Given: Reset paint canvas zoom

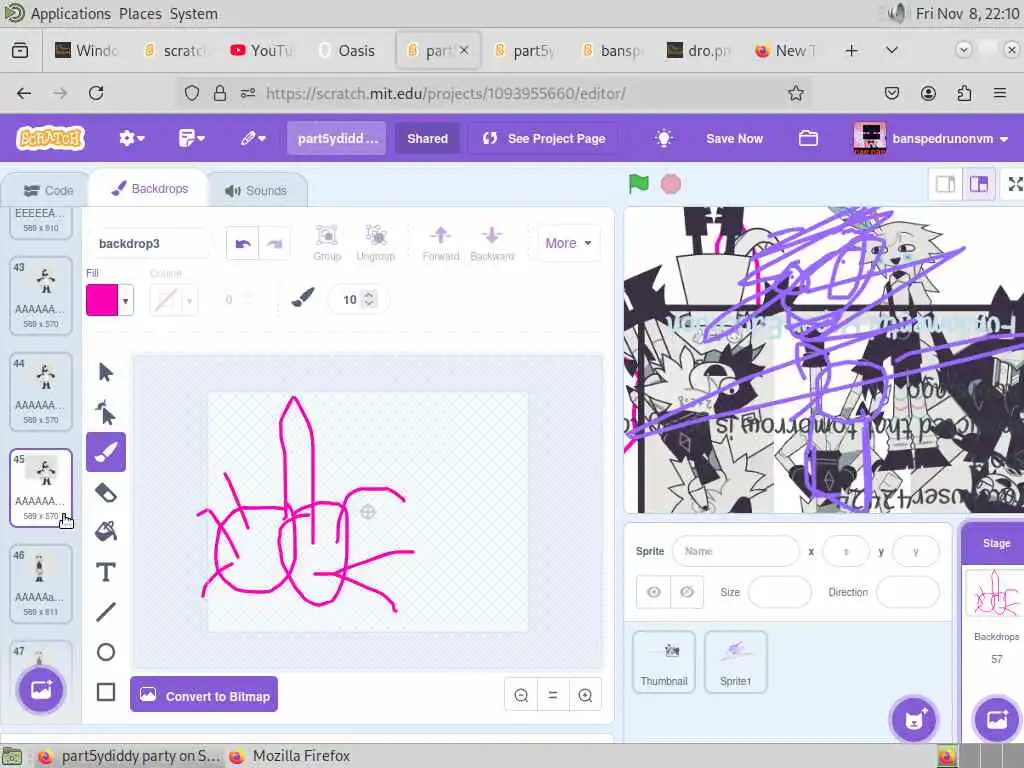Looking at the screenshot, I should (x=553, y=696).
